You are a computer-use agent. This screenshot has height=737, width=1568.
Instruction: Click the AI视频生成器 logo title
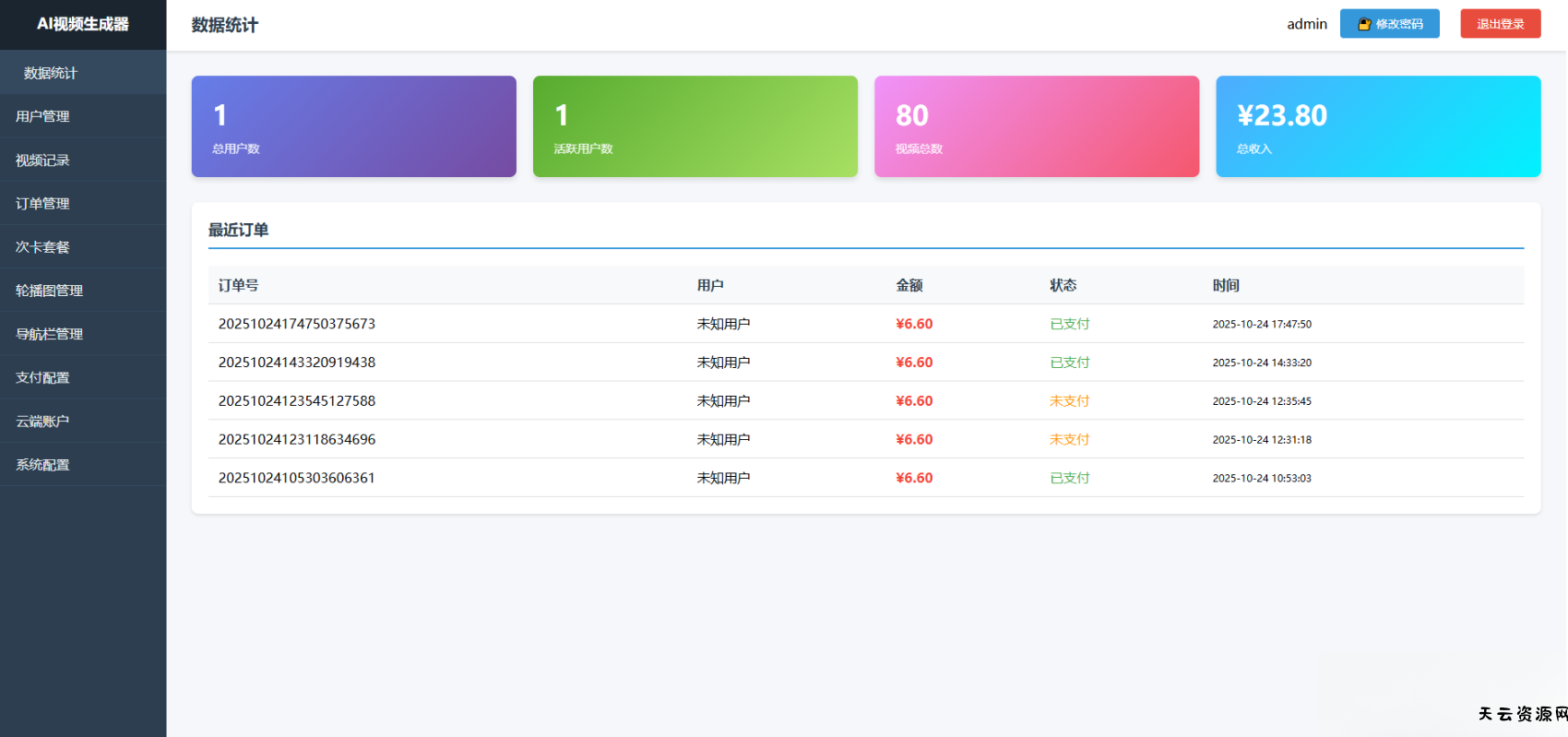(x=83, y=24)
